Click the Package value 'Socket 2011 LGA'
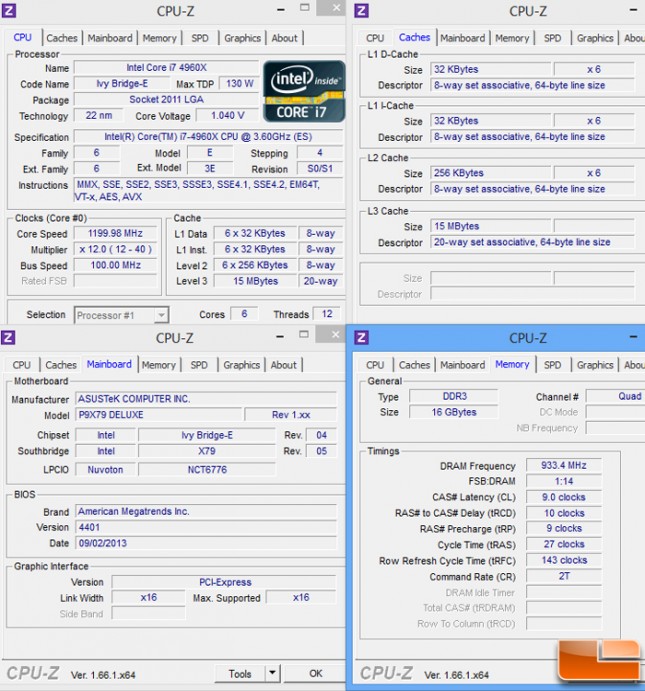This screenshot has height=691, width=645. tap(167, 100)
